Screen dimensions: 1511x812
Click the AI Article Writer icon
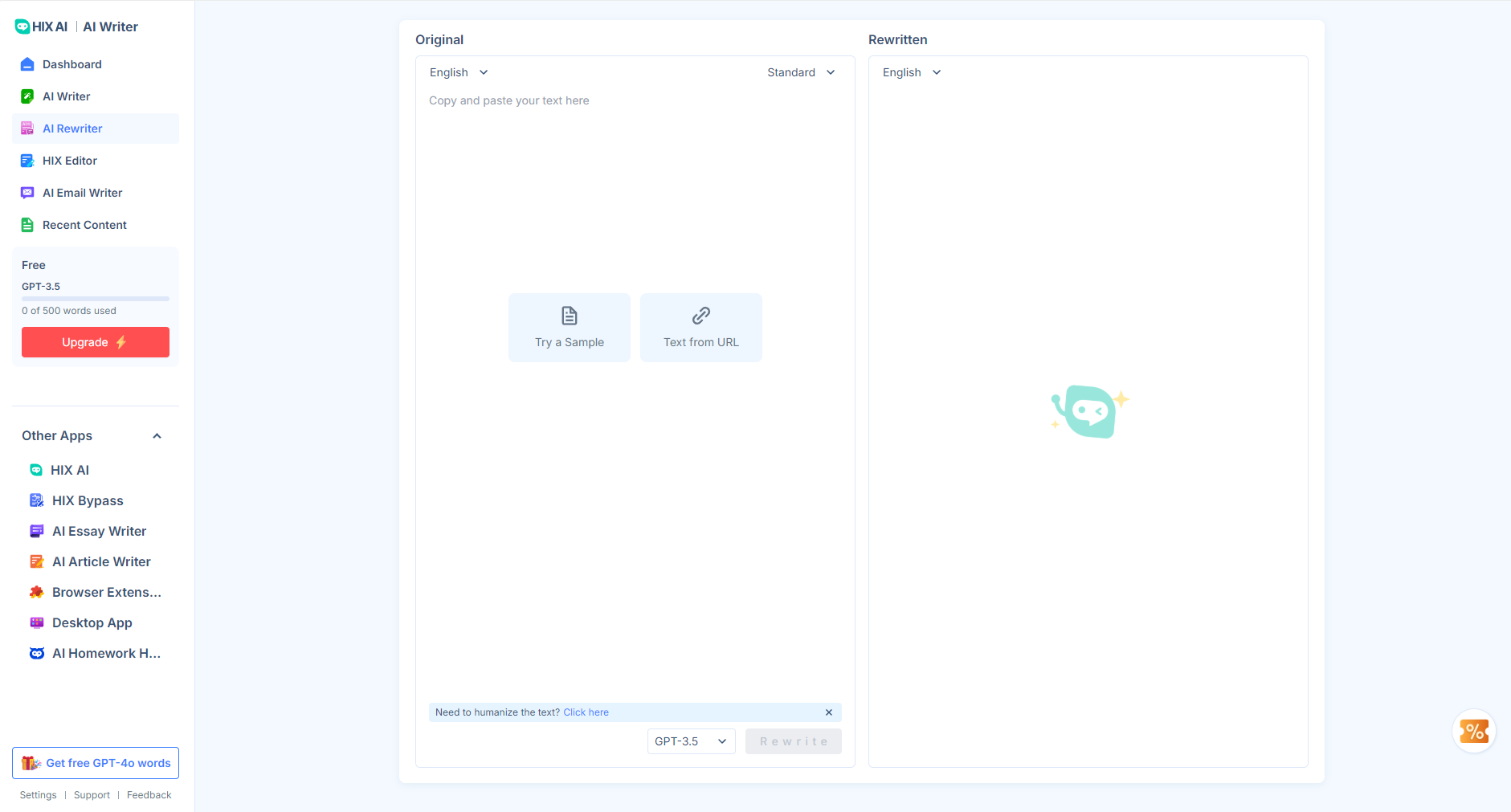click(37, 561)
